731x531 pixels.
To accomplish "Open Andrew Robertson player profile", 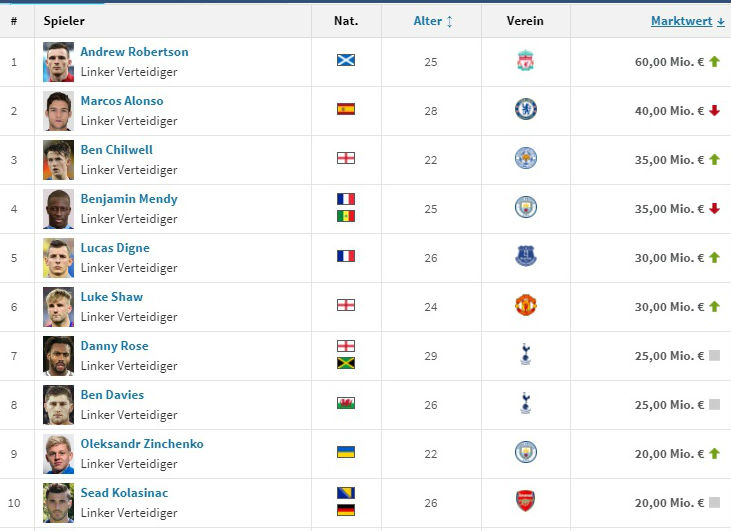I will 134,52.
